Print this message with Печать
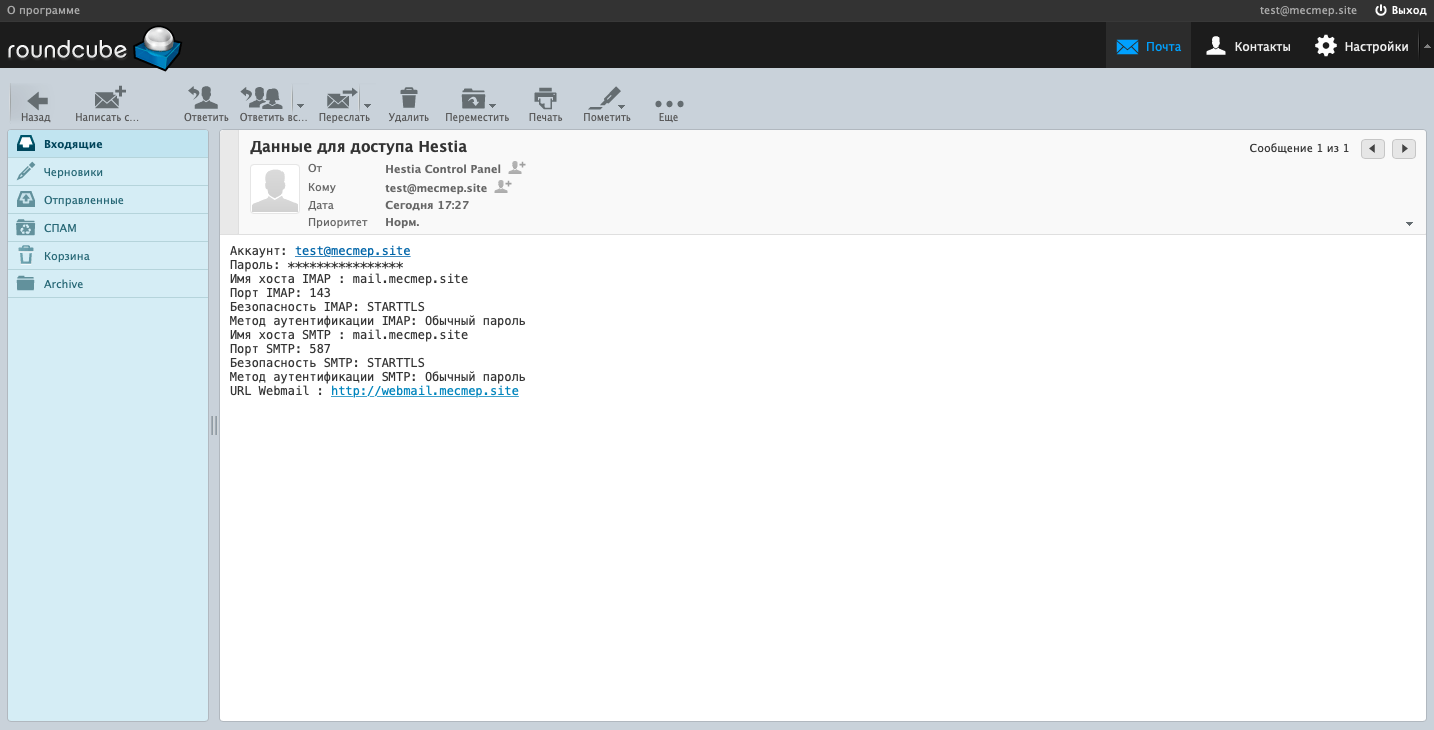1434x730 pixels. pyautogui.click(x=545, y=104)
